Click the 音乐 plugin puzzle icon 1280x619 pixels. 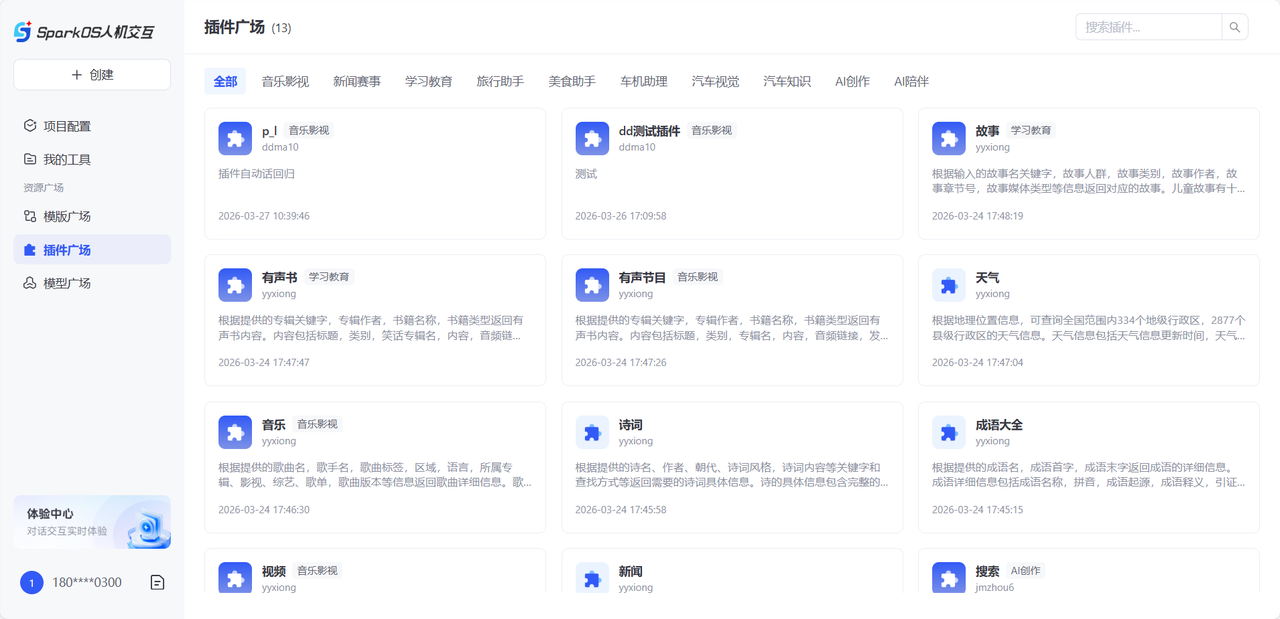point(235,432)
